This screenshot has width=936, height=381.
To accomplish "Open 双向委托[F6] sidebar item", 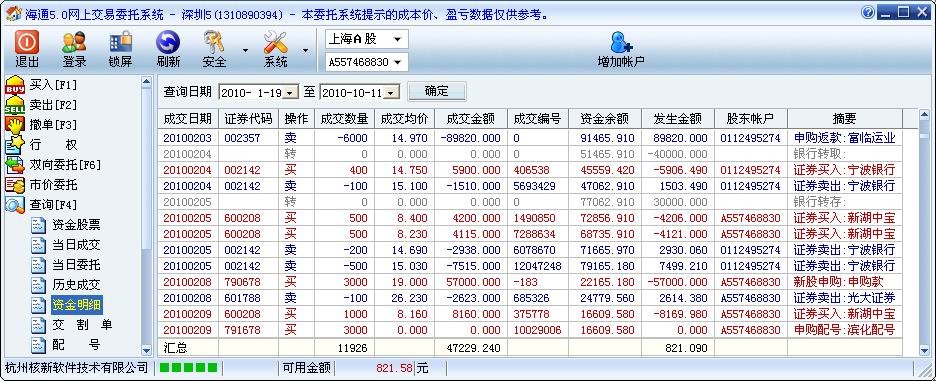I will 54,165.
